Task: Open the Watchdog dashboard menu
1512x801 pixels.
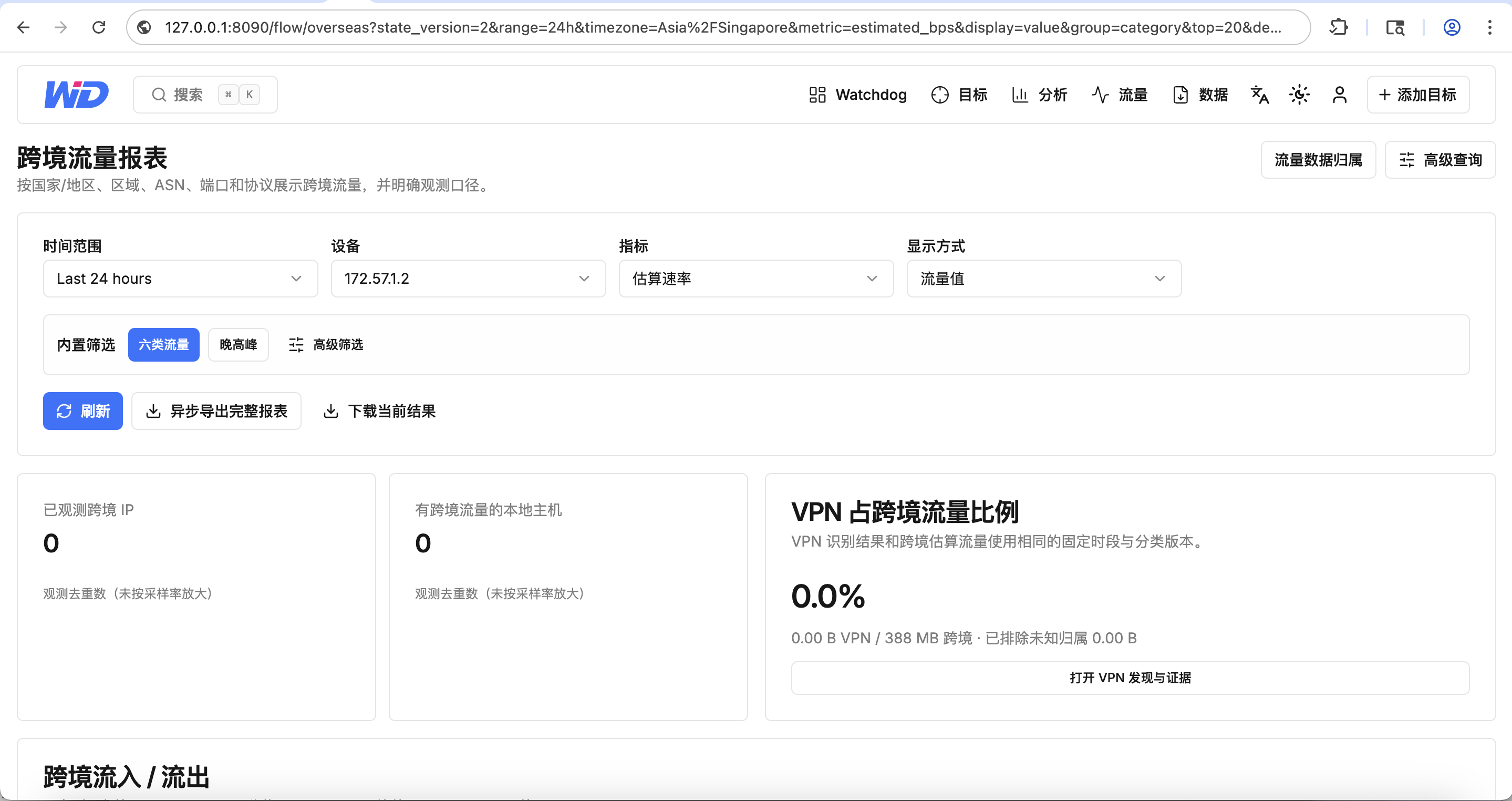Action: 857,95
